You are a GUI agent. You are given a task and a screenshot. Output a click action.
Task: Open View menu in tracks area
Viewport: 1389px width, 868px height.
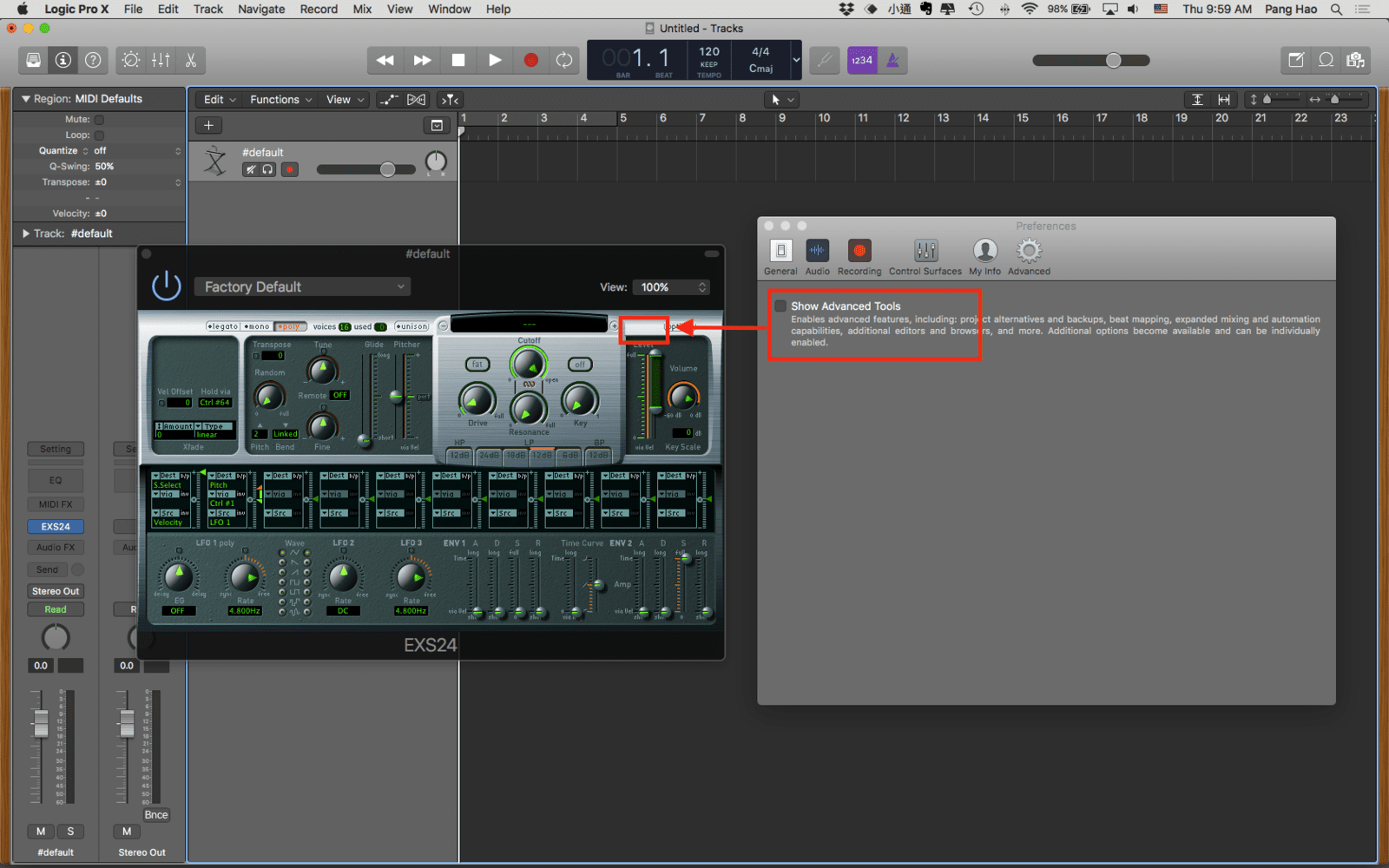(x=346, y=100)
